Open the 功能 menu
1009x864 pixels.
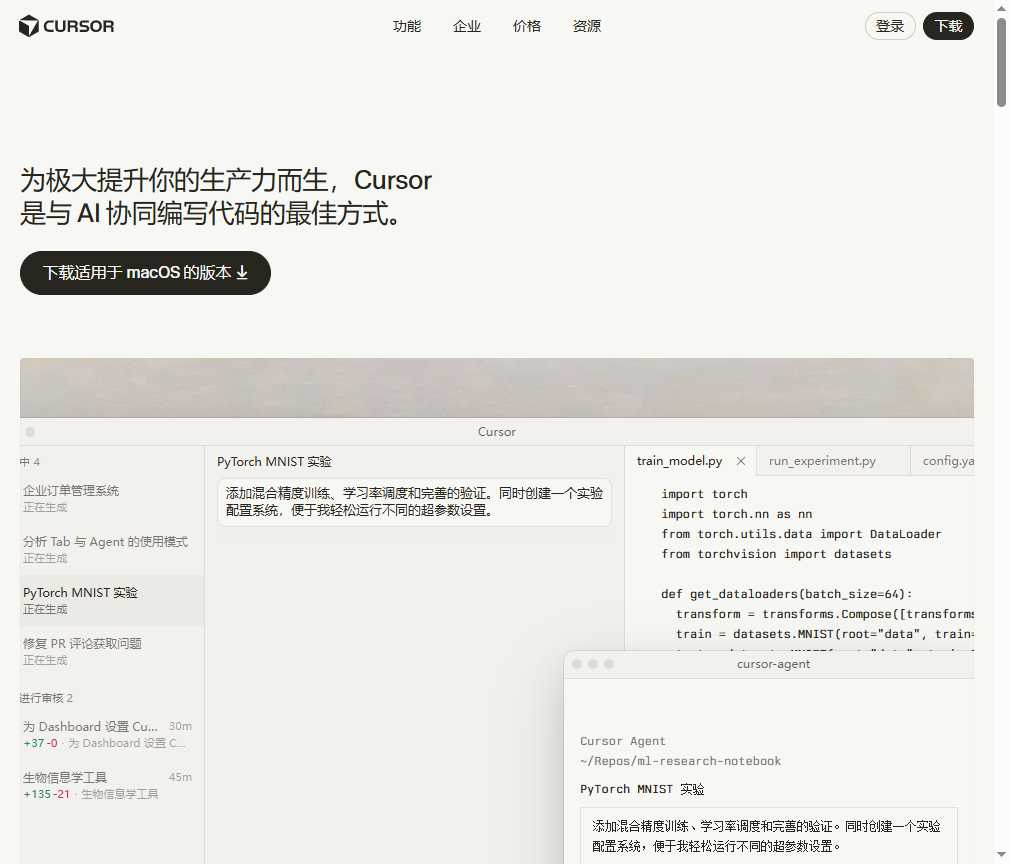(407, 26)
